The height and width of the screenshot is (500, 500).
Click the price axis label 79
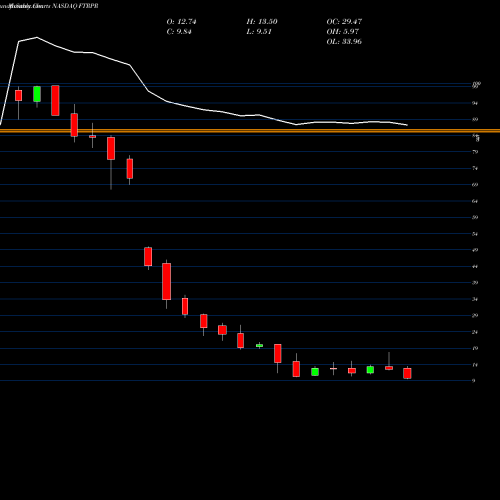coord(475,152)
